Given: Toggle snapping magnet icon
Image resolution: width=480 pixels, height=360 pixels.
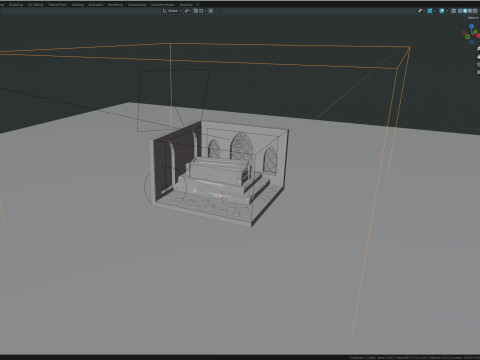Looking at the screenshot, I should [196, 11].
